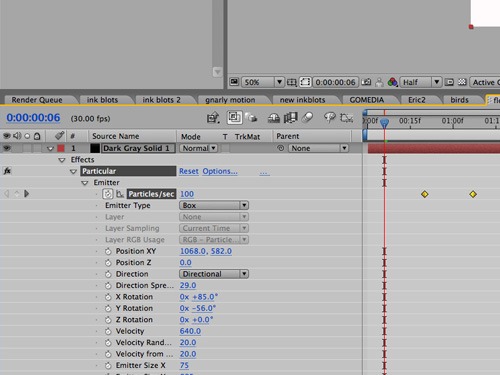The image size is (500, 375).
Task: Open the Half resolution dropdown
Action: (x=421, y=82)
